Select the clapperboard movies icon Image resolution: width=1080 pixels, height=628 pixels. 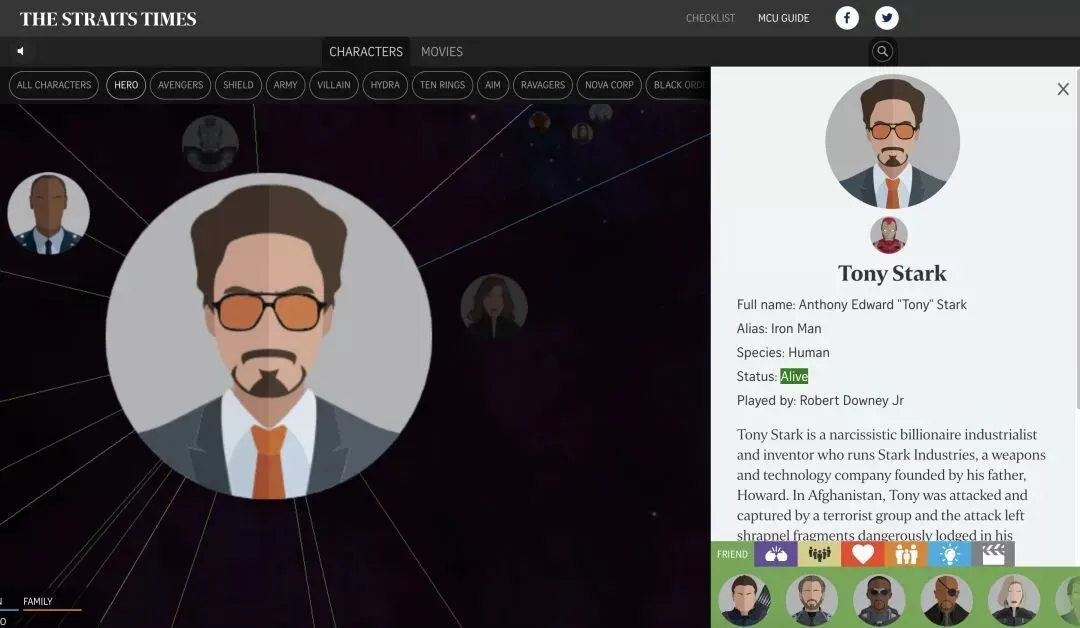(993, 554)
